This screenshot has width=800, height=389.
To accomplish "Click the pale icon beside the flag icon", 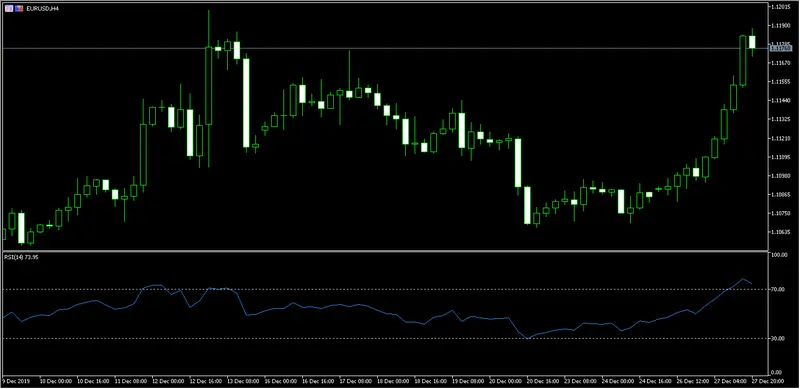I will click(9, 9).
